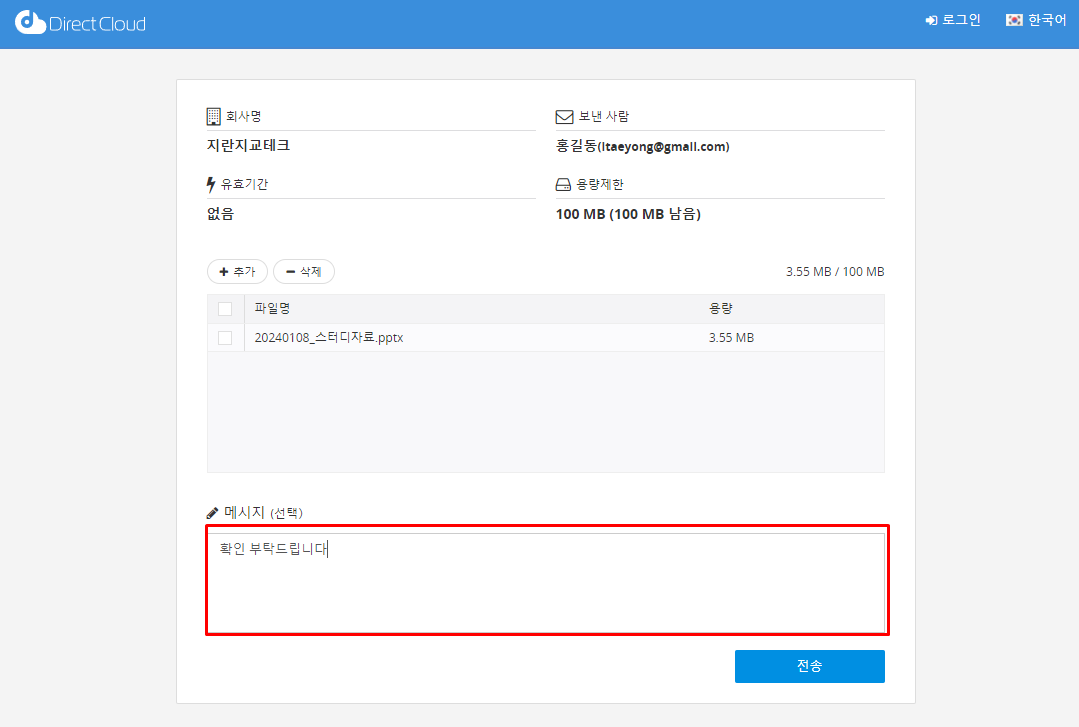Click the pencil icon beside 메시지

click(212, 512)
